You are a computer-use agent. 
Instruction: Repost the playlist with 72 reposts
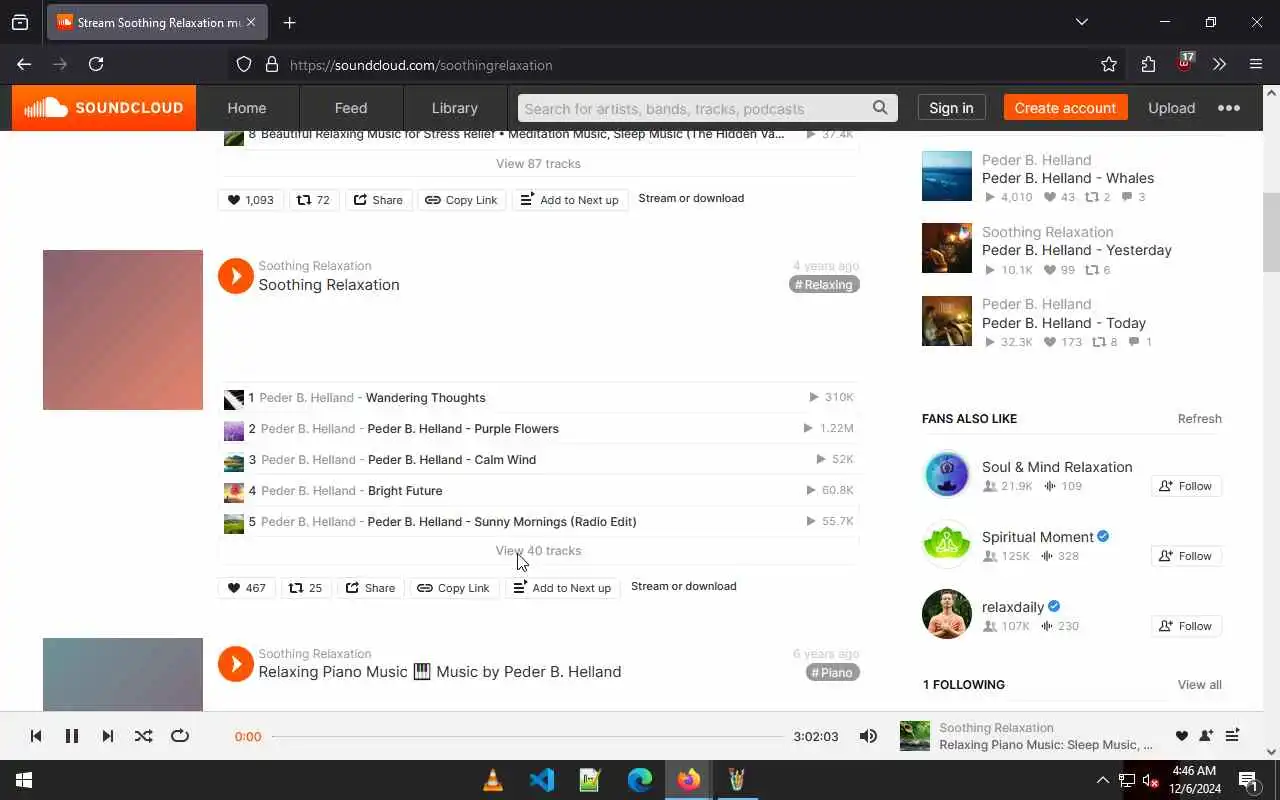click(314, 200)
